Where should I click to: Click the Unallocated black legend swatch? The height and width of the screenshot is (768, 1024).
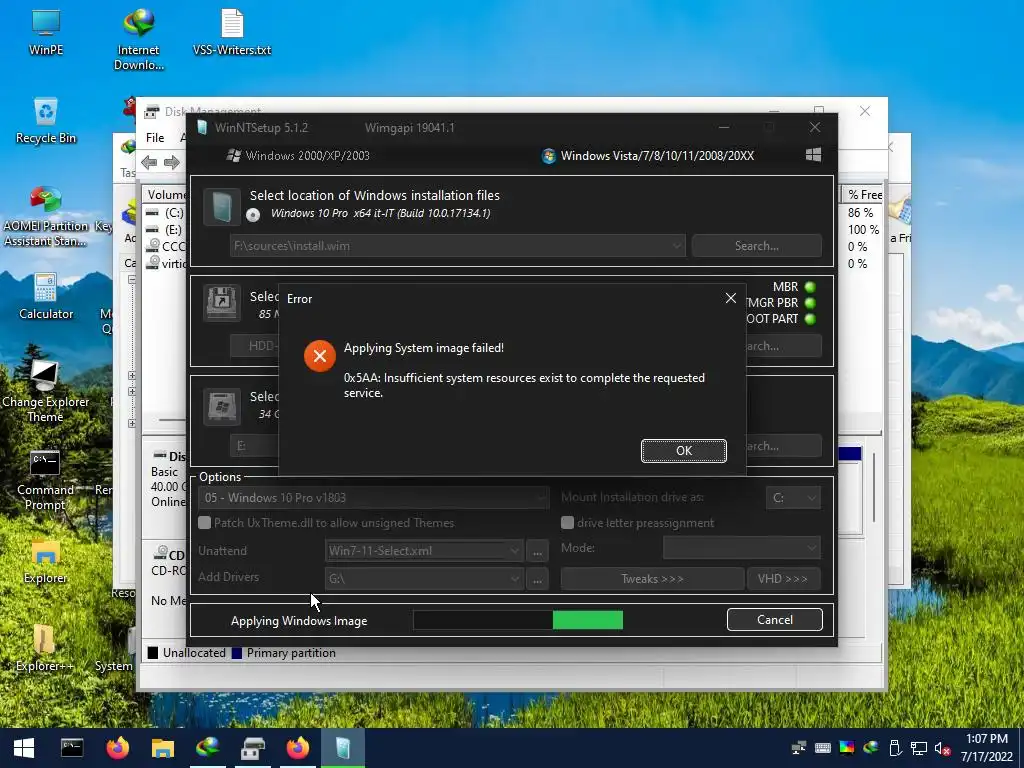point(153,653)
